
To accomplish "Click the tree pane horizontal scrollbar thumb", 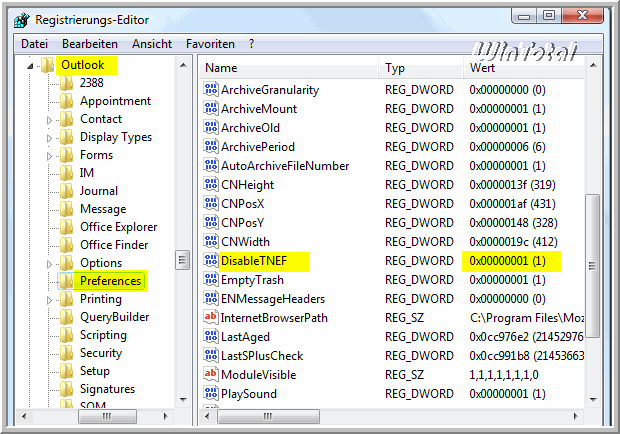I will 107,416.
